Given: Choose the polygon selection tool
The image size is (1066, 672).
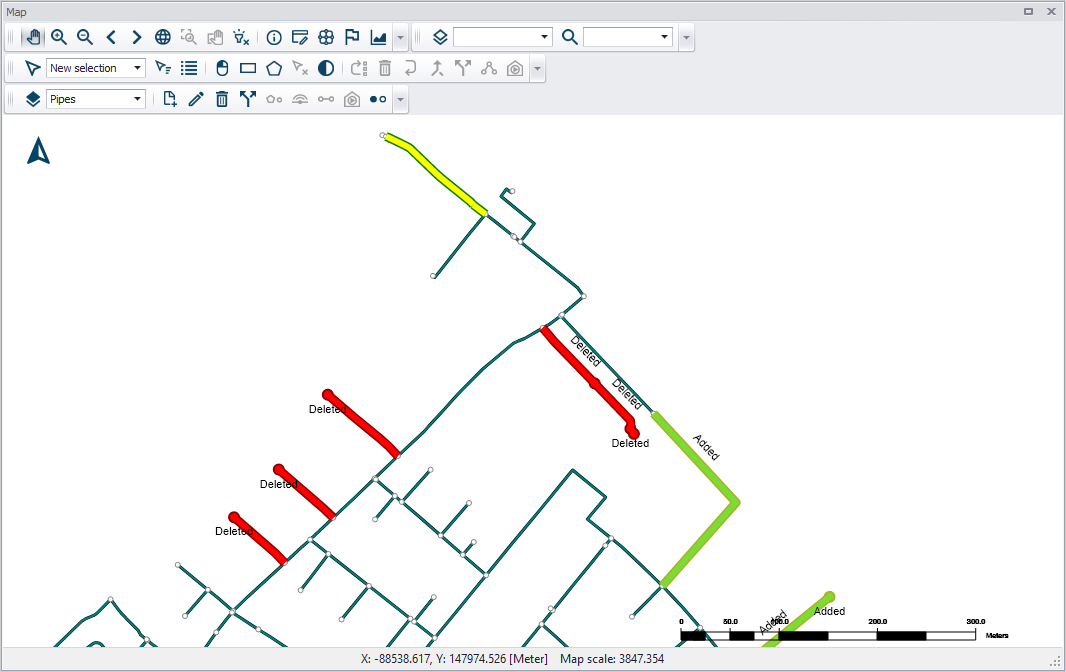Looking at the screenshot, I should point(274,68).
